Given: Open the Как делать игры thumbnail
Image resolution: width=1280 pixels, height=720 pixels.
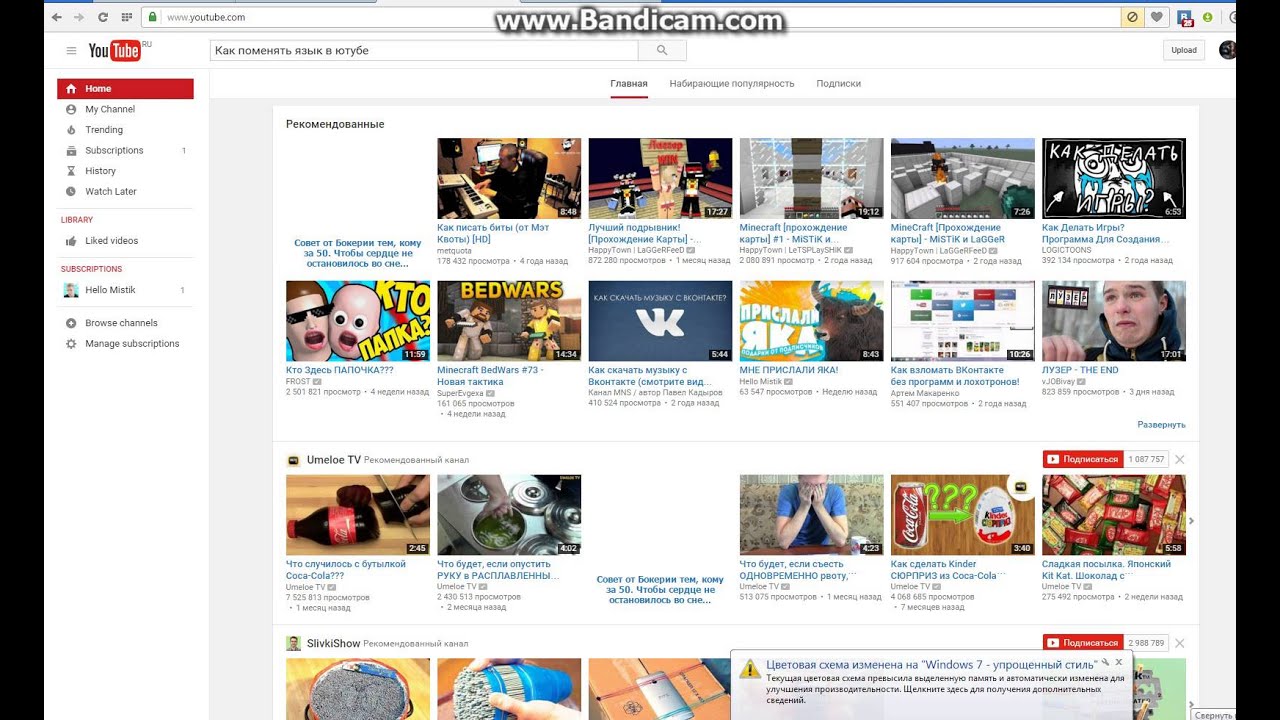Looking at the screenshot, I should click(x=1114, y=179).
